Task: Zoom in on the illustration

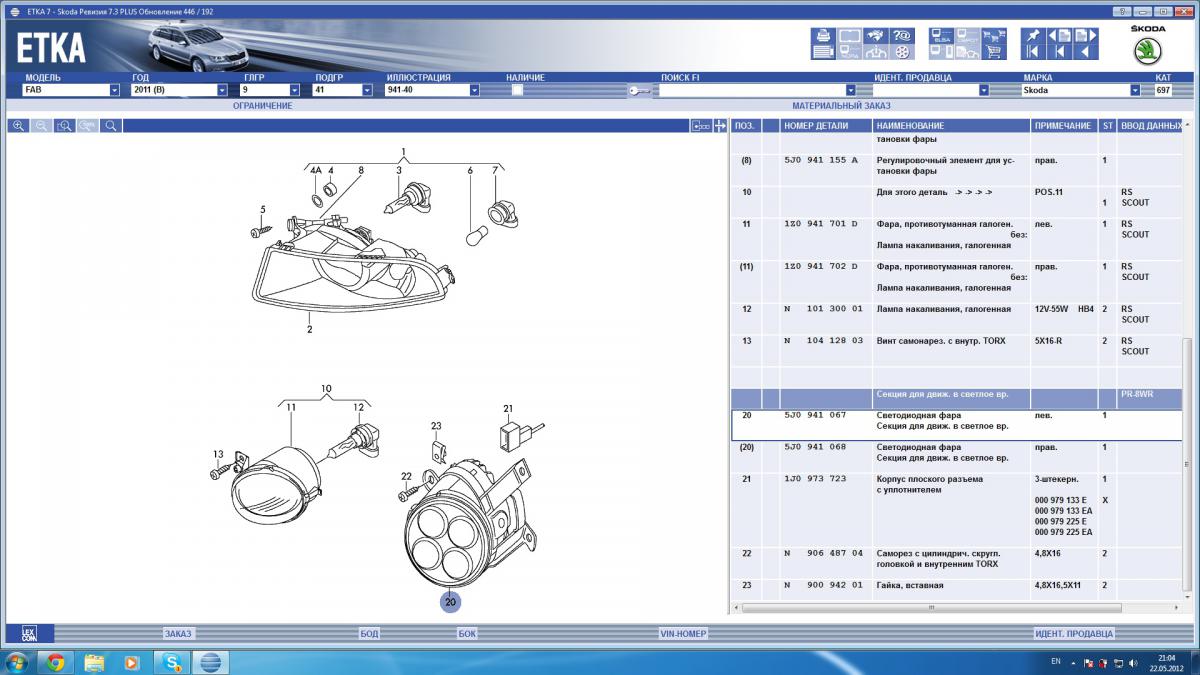Action: tap(19, 126)
